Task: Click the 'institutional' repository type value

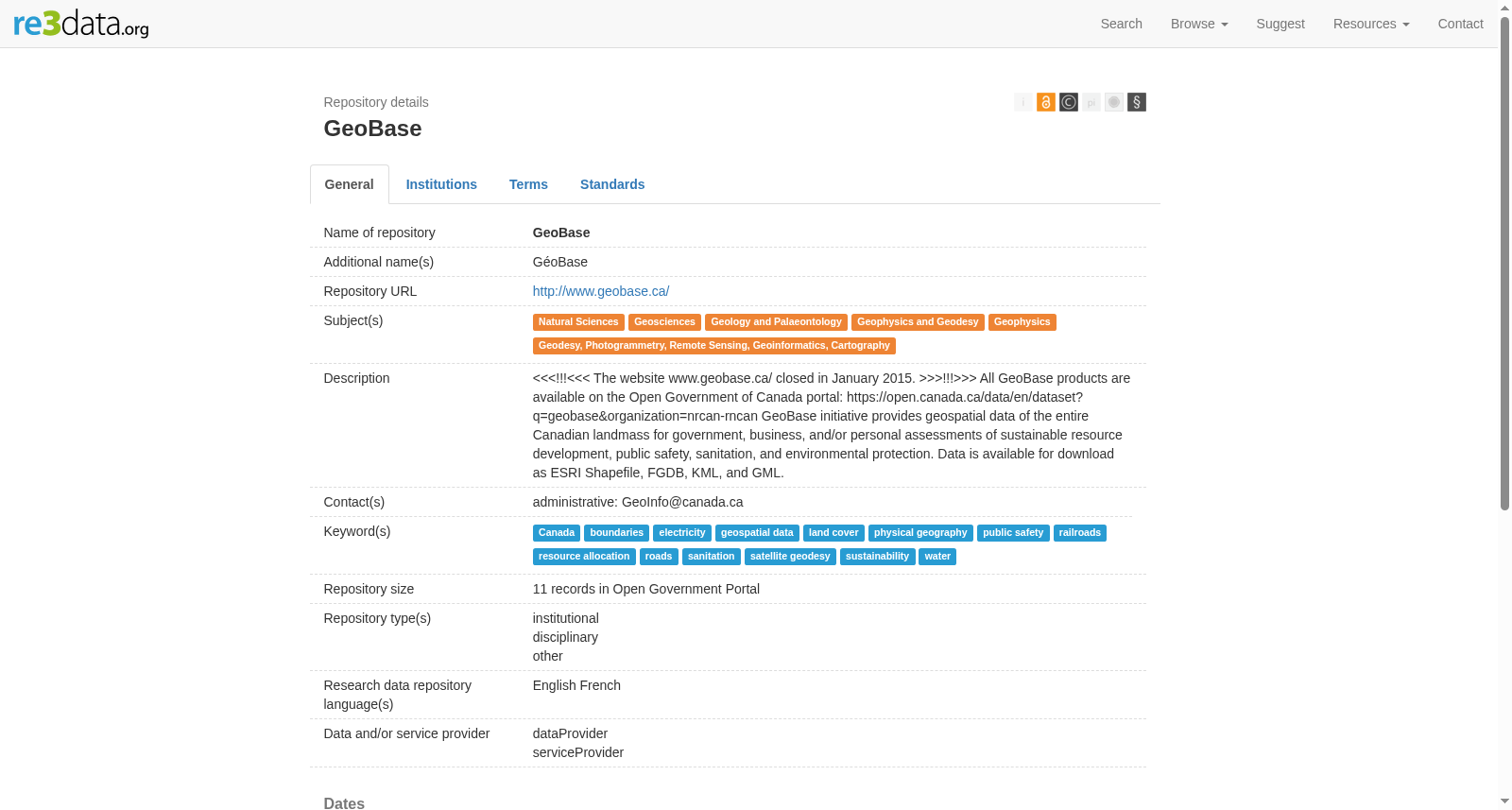Action: 566,618
